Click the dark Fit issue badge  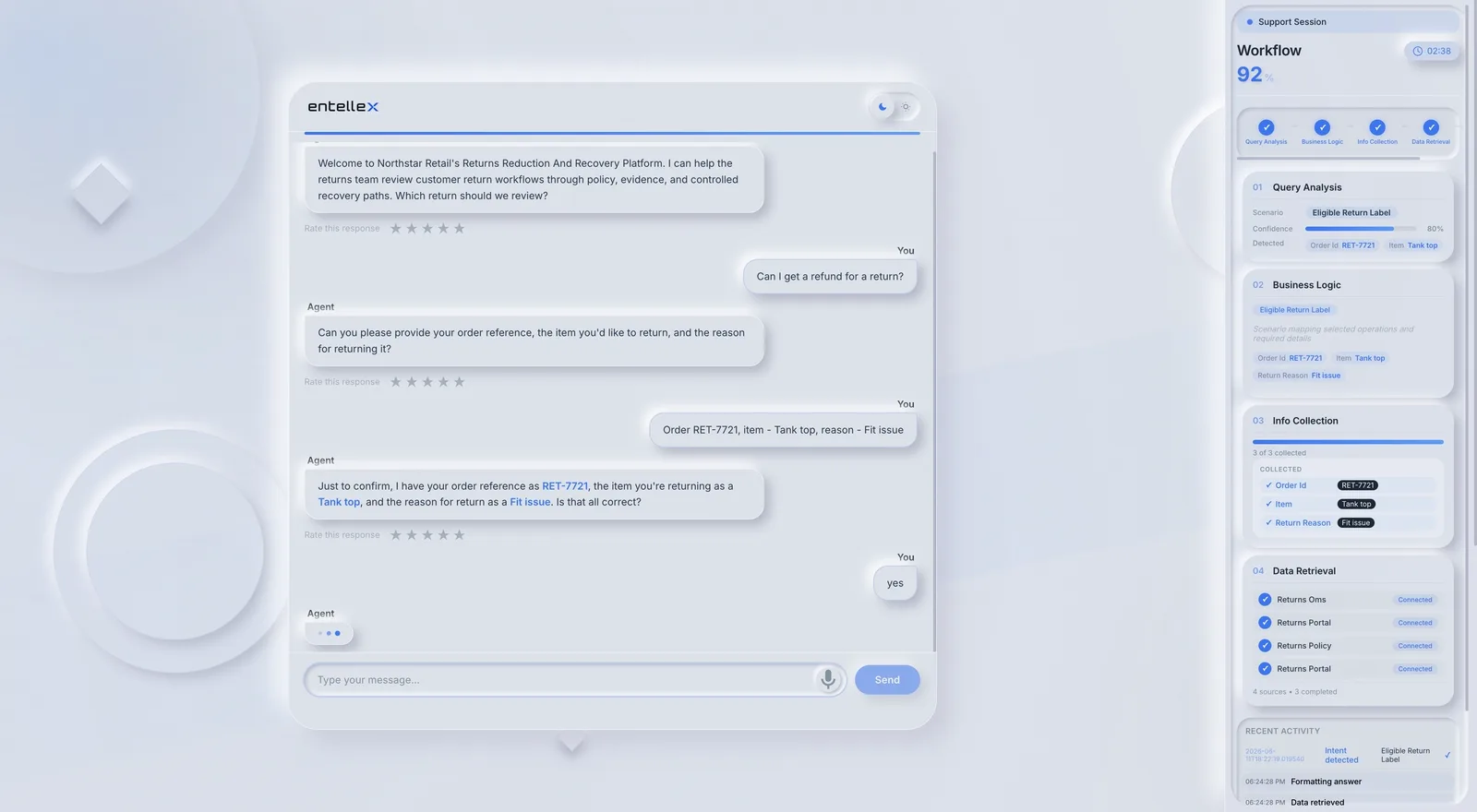tap(1355, 523)
